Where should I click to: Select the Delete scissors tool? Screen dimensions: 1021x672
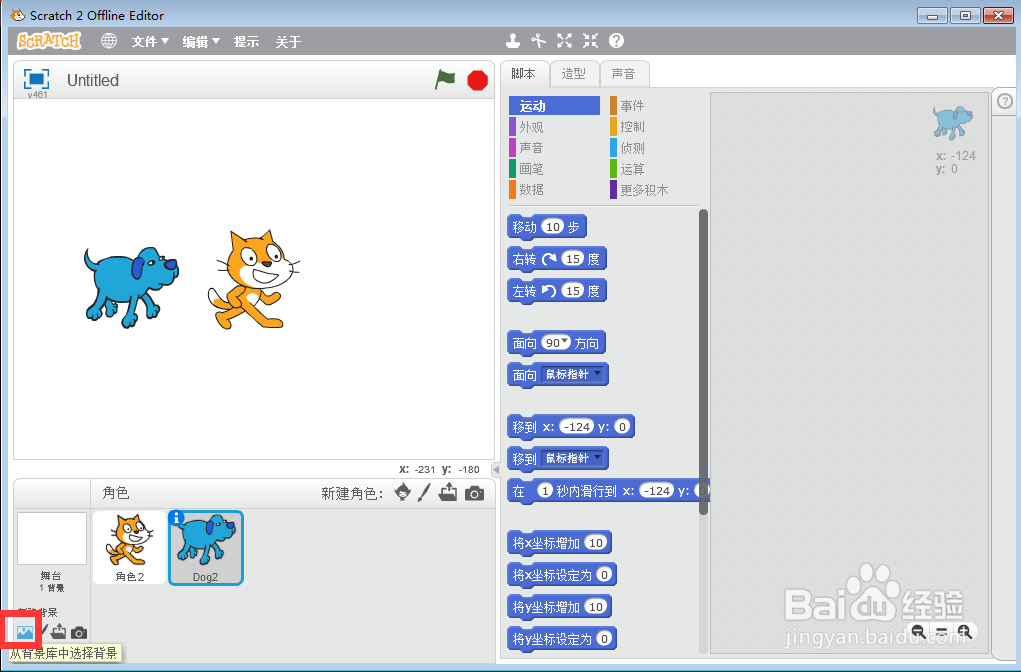(x=538, y=41)
